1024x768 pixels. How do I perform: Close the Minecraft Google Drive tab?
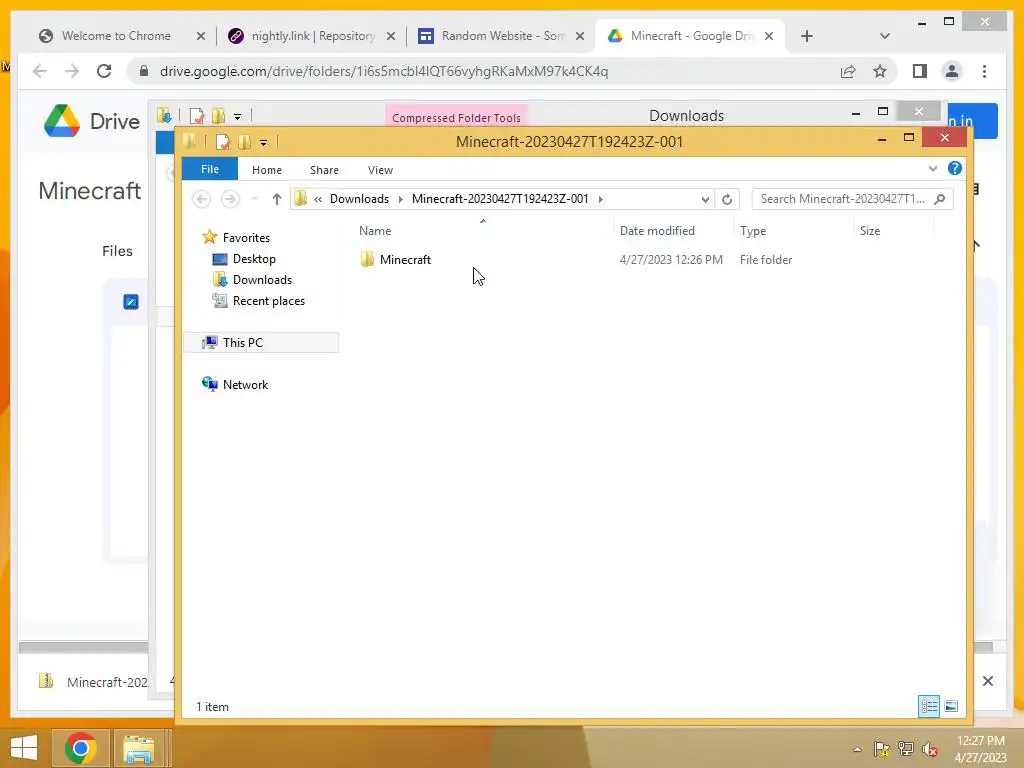tap(769, 36)
